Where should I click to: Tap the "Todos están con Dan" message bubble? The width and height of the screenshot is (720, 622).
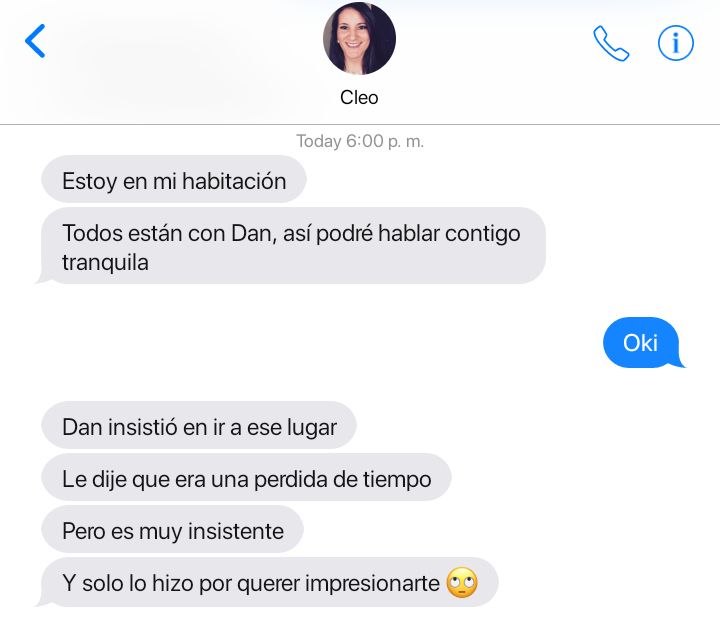point(291,246)
